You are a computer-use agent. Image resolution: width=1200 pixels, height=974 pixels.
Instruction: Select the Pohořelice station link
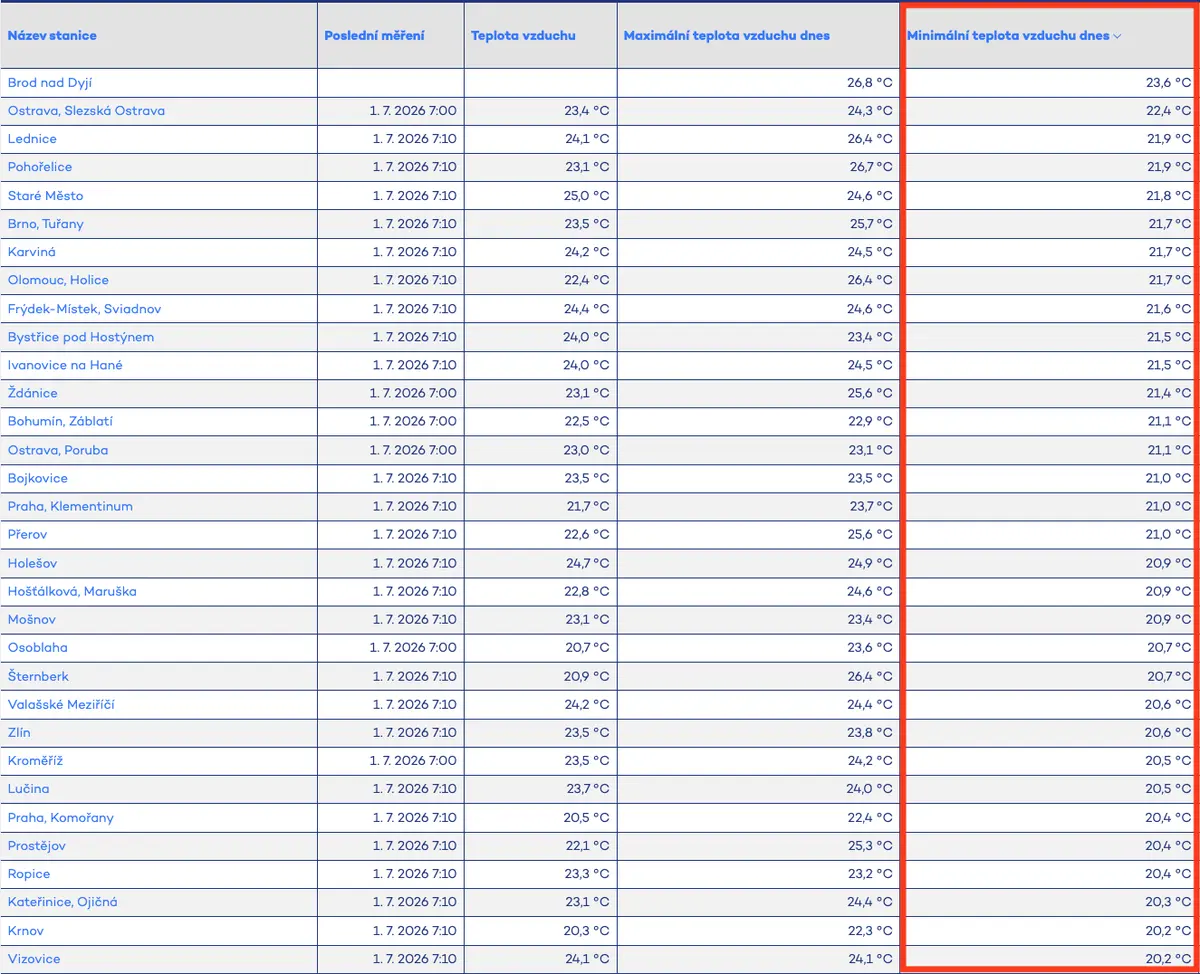coord(40,167)
